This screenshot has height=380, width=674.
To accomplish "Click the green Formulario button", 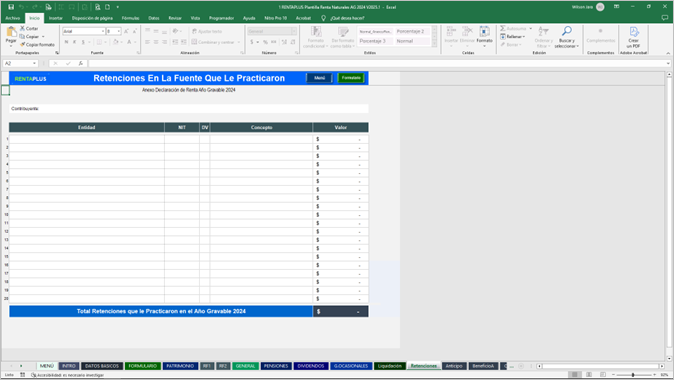I will click(x=351, y=78).
